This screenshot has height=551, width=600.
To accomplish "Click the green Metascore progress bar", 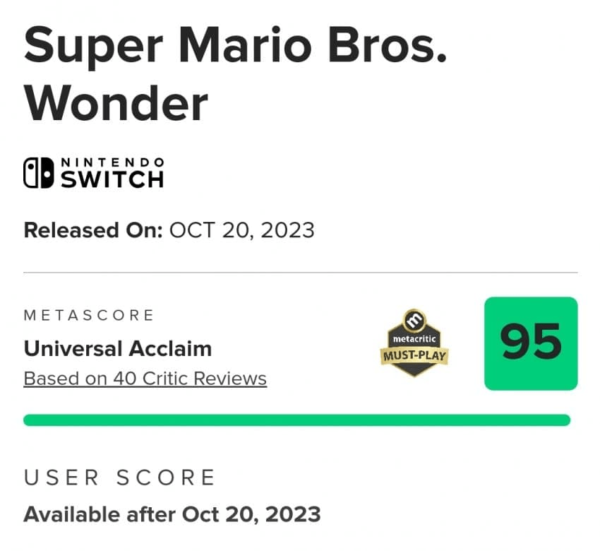I will tap(296, 420).
